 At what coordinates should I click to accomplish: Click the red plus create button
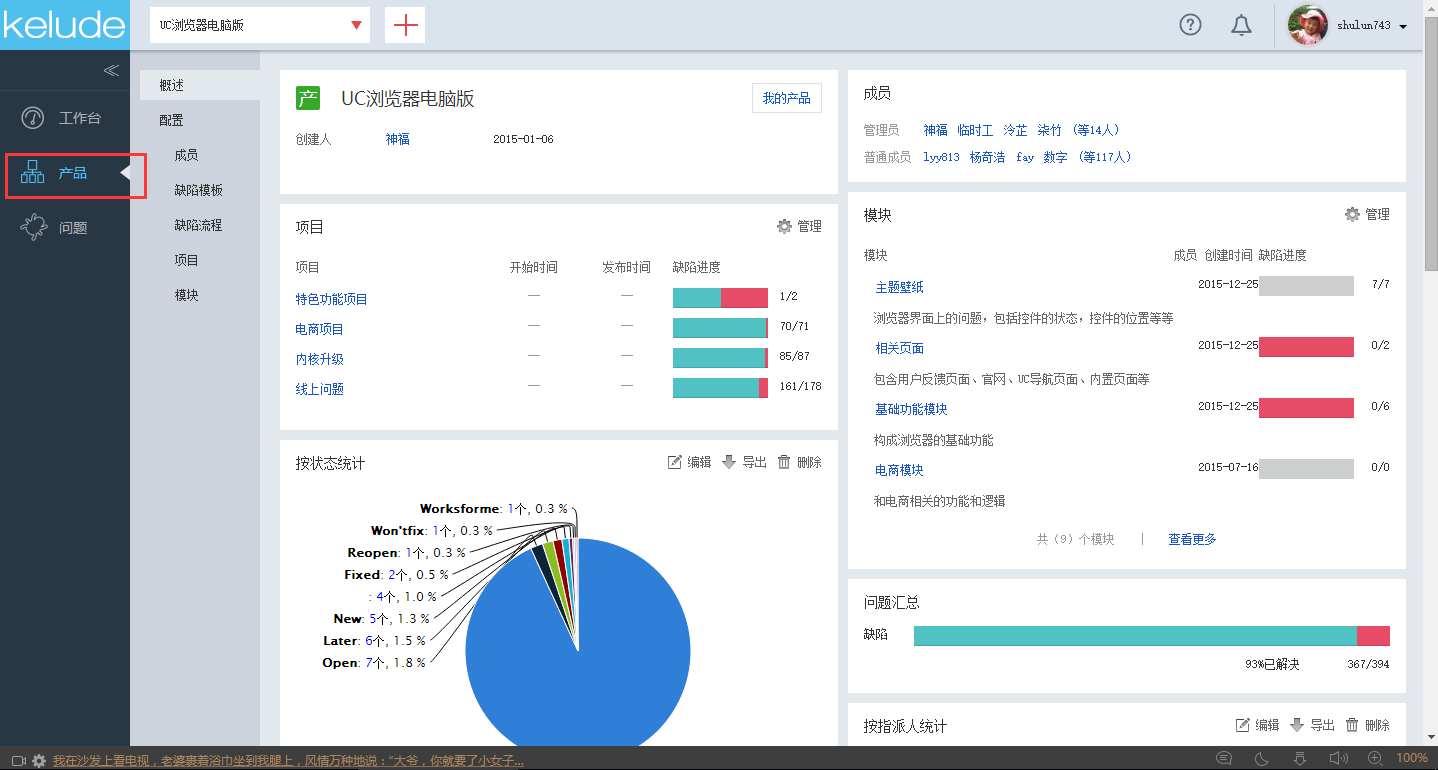pyautogui.click(x=405, y=25)
